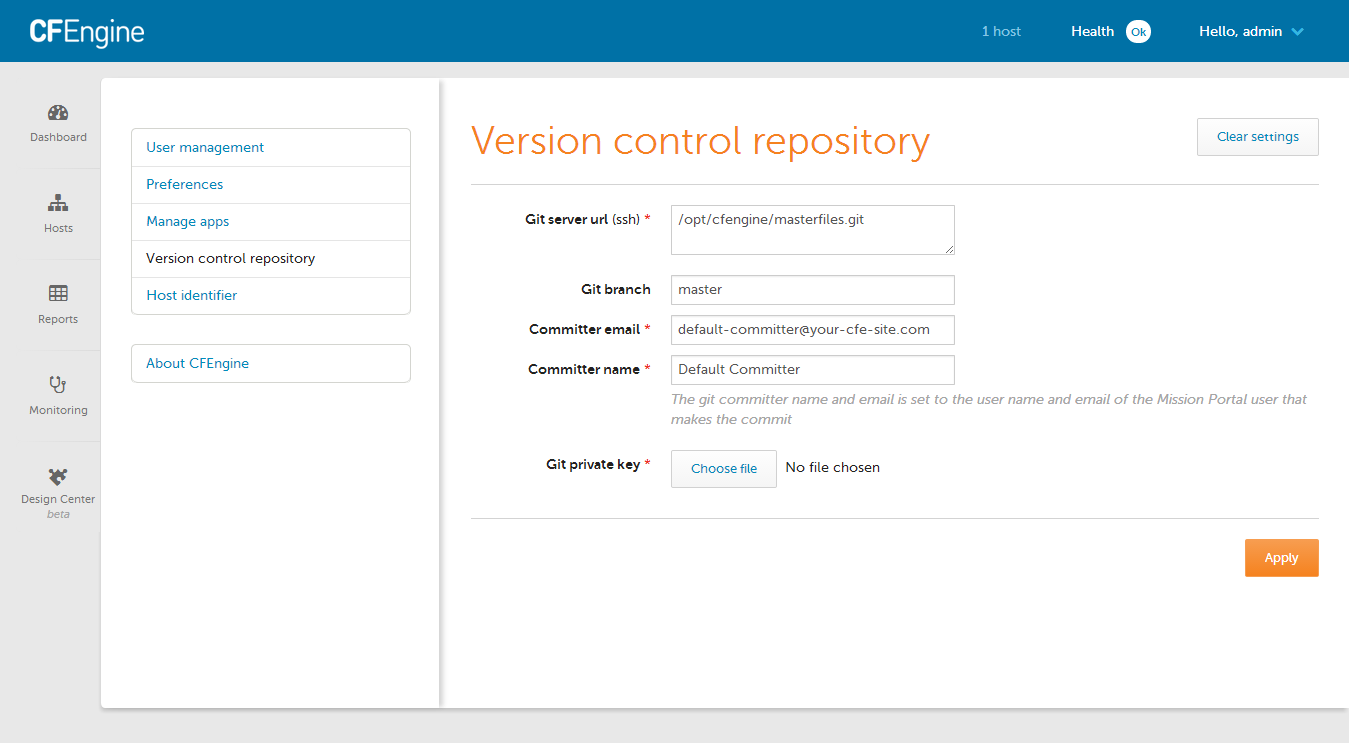Select Version control repository menu item

(x=271, y=258)
